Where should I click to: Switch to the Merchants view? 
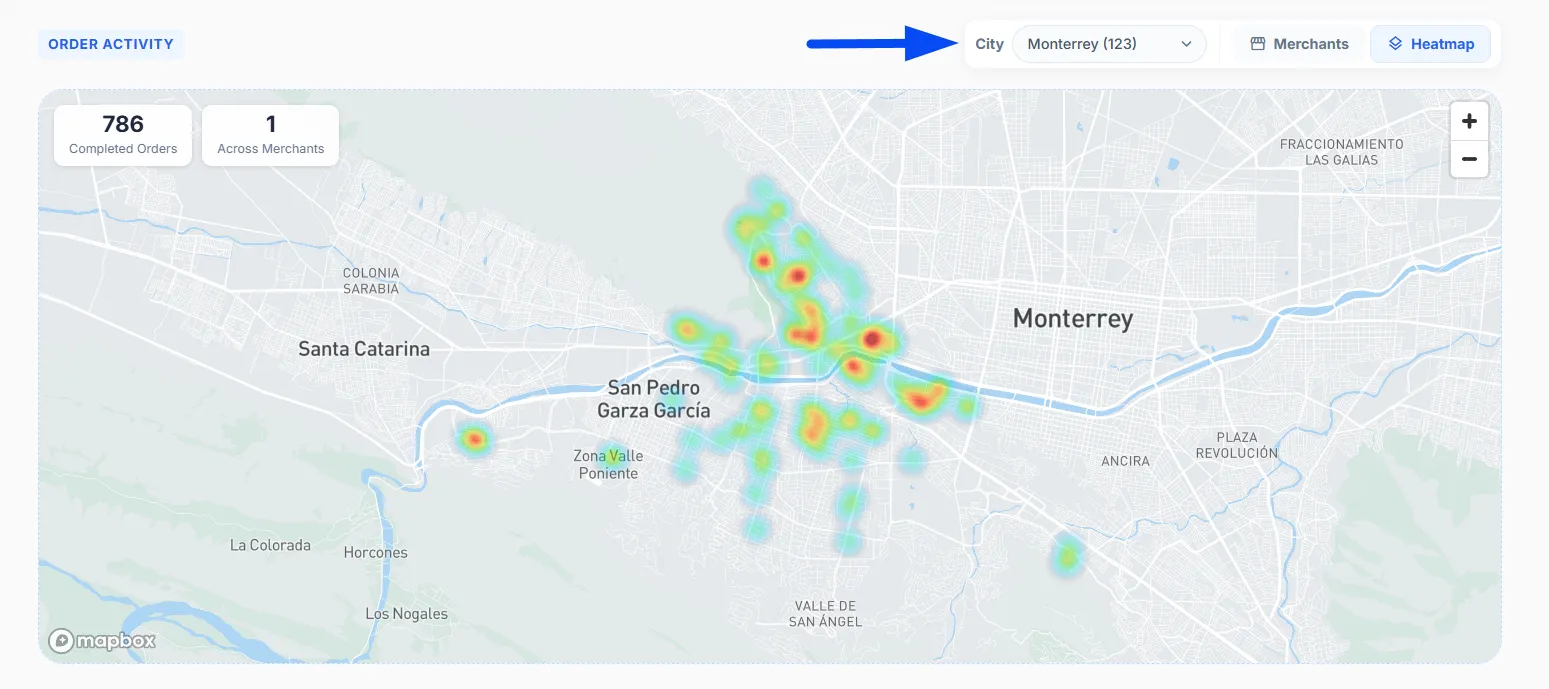click(x=1299, y=44)
